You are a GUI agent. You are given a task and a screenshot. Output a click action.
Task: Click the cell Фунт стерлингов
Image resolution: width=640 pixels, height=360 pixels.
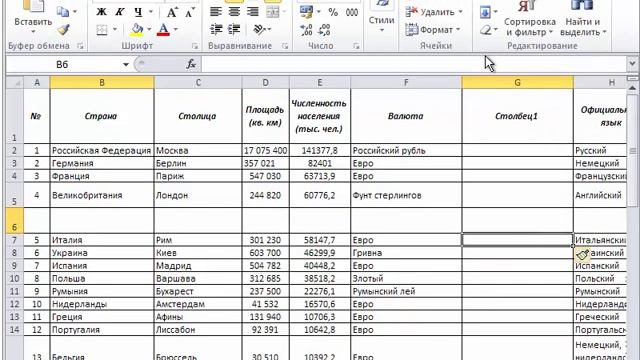[x=406, y=195]
